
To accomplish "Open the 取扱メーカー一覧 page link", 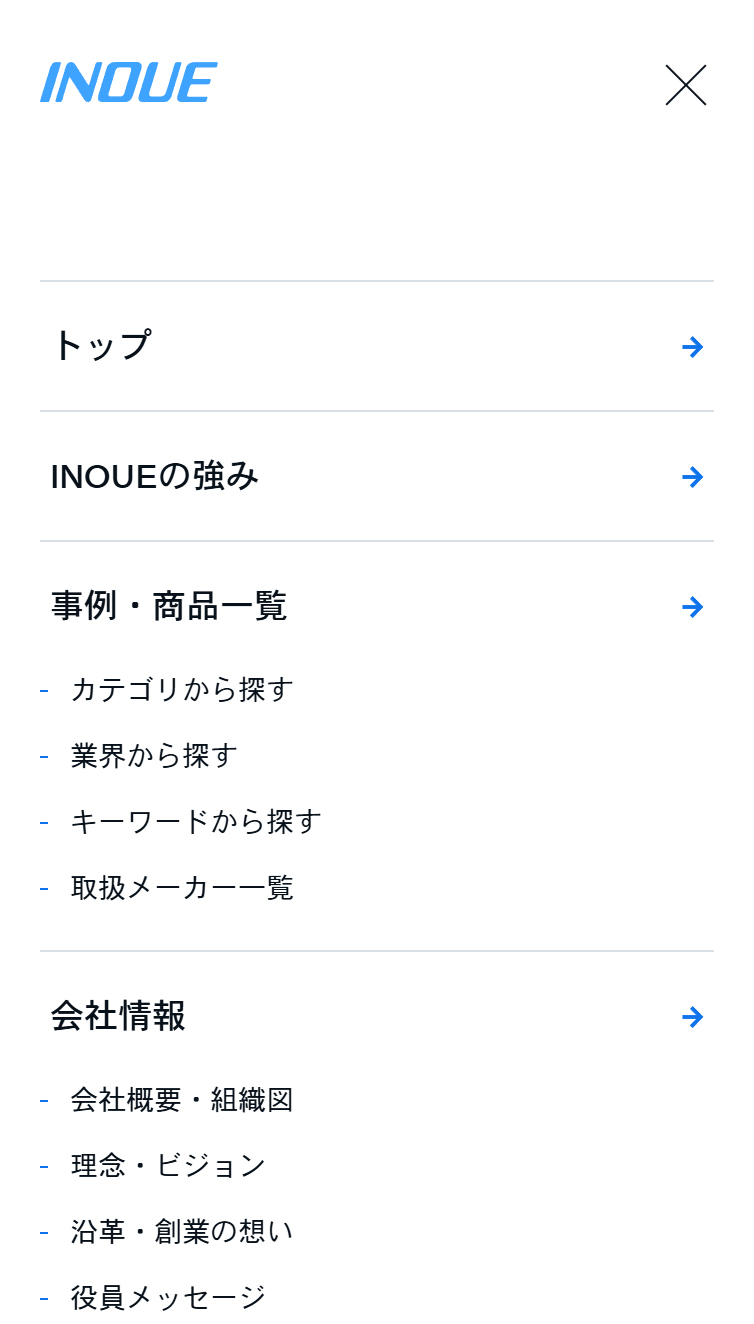I will coord(180,888).
